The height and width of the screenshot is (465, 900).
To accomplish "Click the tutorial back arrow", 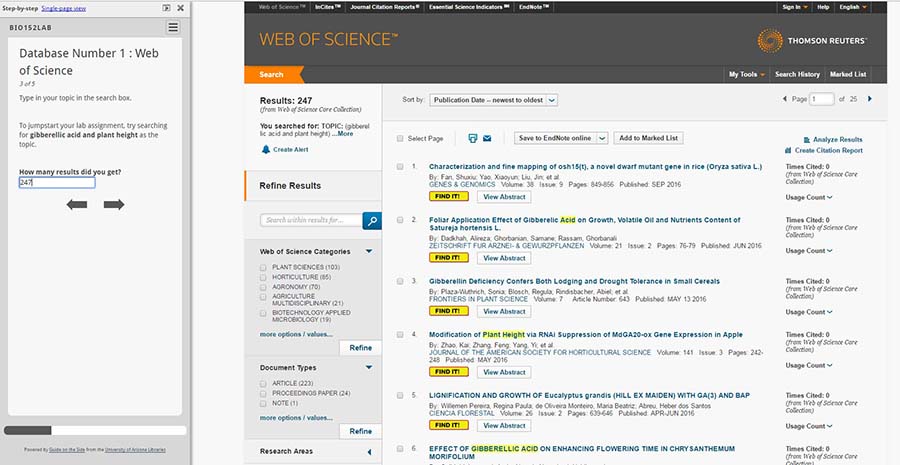I will pos(77,204).
